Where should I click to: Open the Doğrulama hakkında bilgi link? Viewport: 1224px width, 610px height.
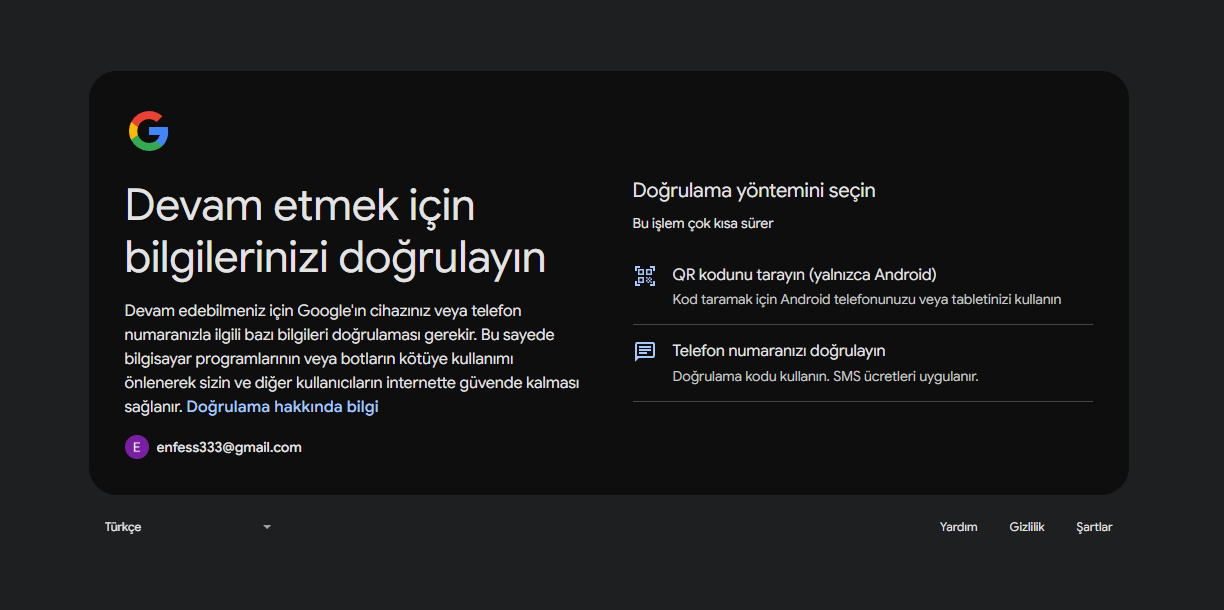pyautogui.click(x=283, y=407)
